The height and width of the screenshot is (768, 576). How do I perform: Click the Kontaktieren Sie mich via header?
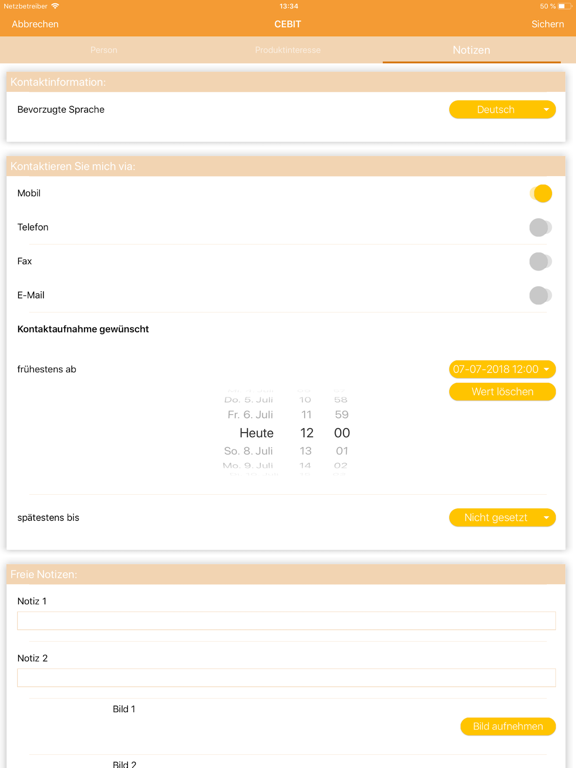pos(286,167)
